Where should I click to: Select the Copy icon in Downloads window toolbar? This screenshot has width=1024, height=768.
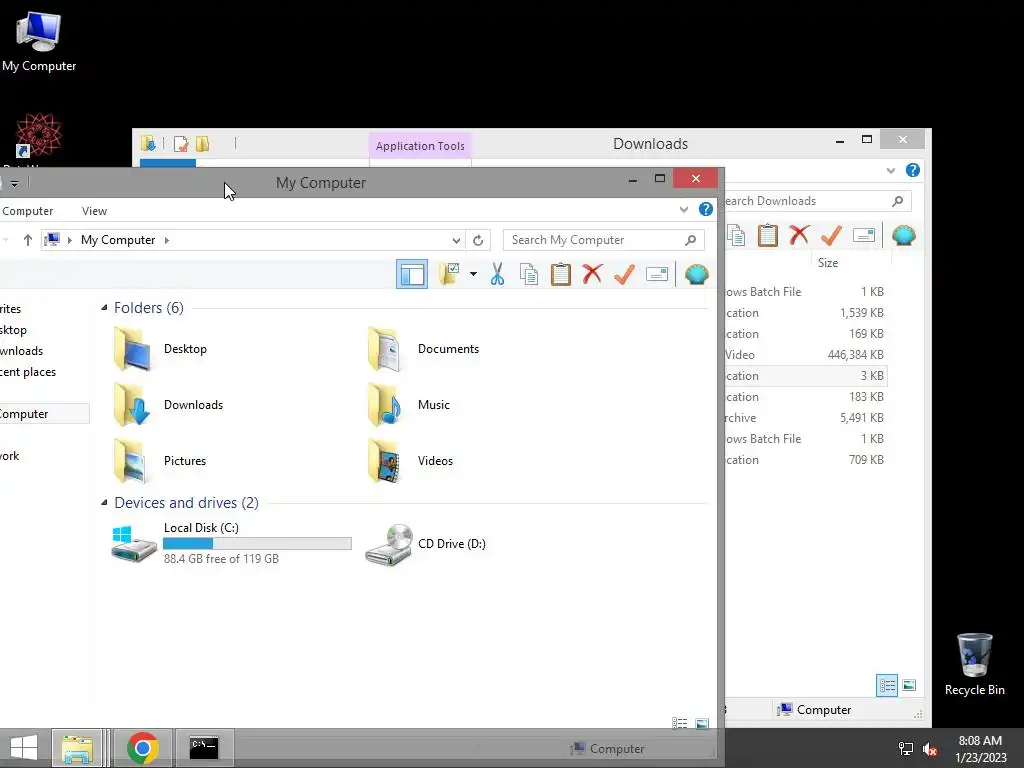click(736, 236)
